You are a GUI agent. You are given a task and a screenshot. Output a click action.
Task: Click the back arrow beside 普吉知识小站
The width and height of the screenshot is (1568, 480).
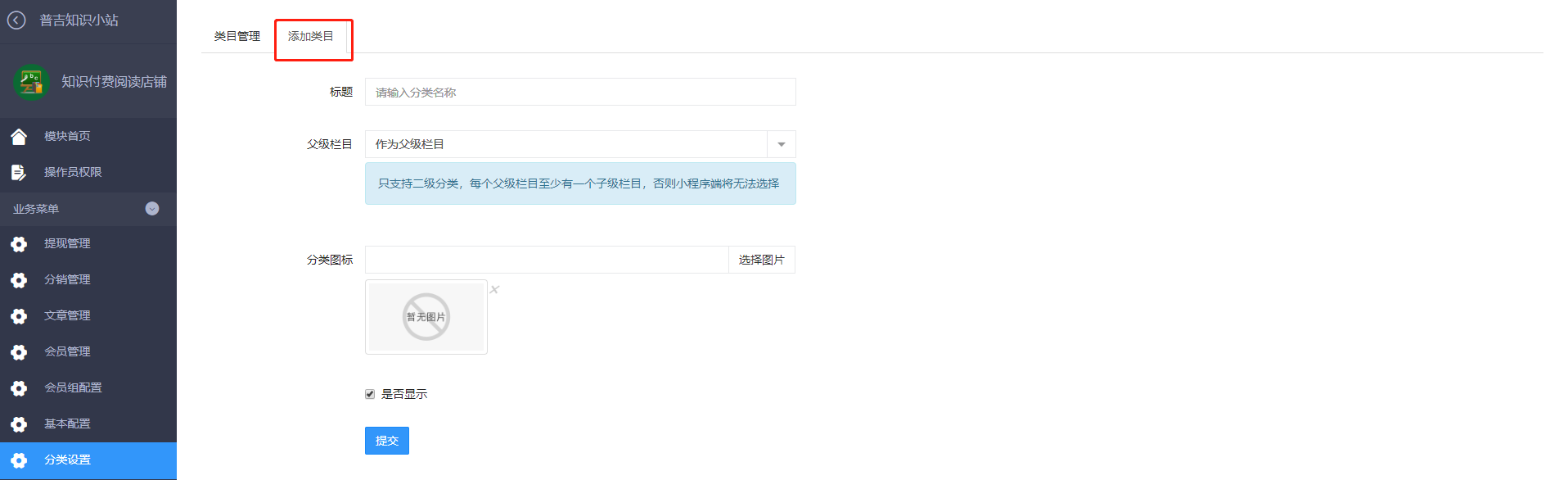coord(16,20)
